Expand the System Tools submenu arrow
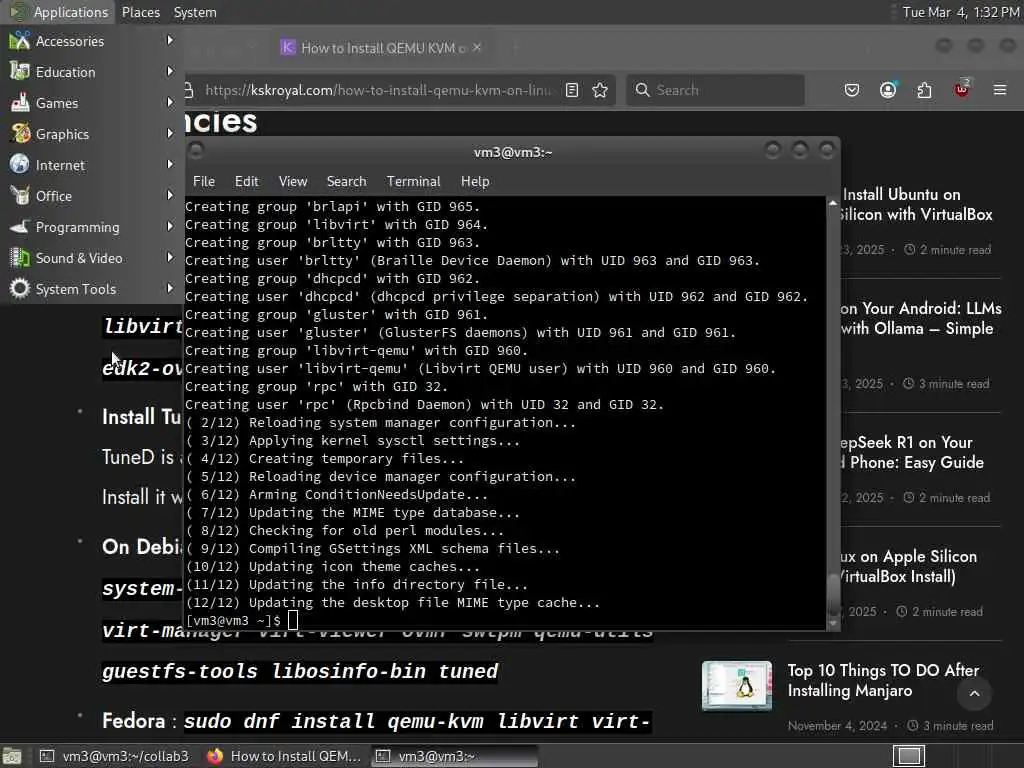 170,287
